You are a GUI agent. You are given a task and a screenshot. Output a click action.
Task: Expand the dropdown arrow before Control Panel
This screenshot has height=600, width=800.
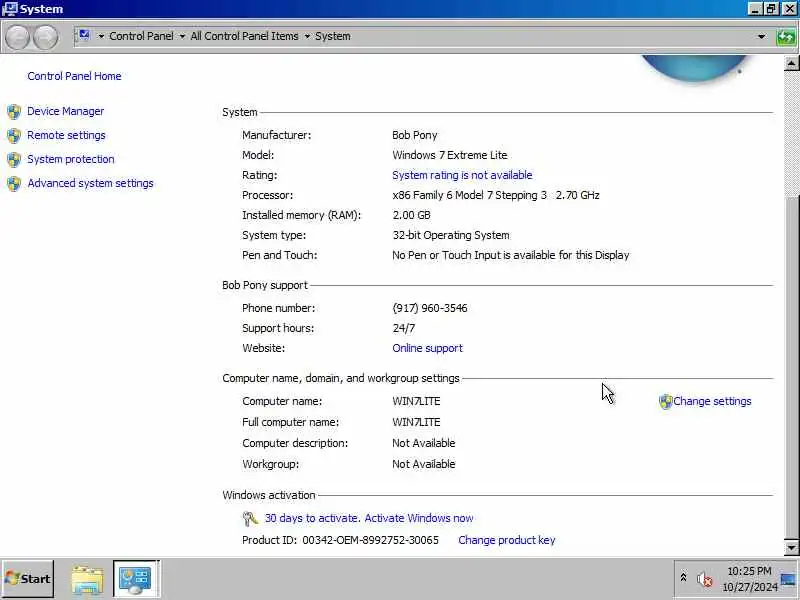[101, 36]
